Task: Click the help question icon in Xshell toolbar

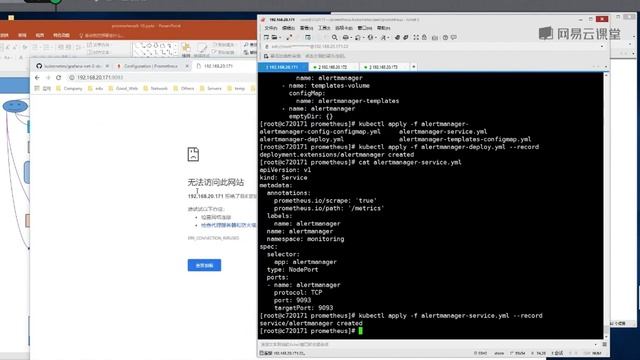Action: click(445, 37)
